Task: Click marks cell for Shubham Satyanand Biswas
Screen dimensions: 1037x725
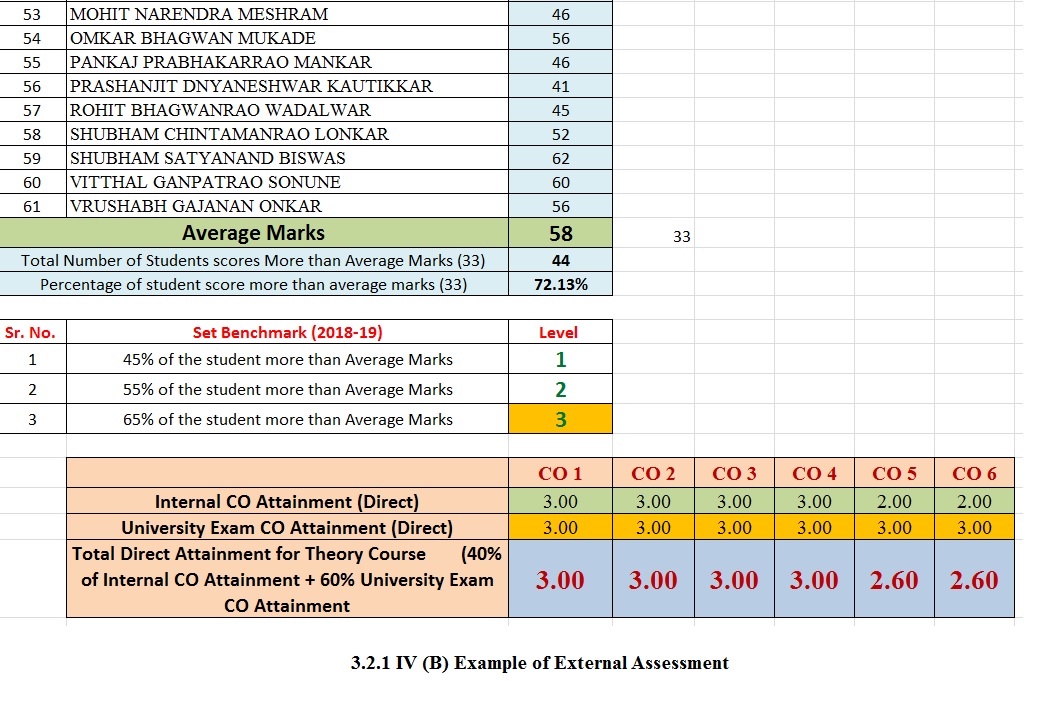Action: click(x=560, y=158)
